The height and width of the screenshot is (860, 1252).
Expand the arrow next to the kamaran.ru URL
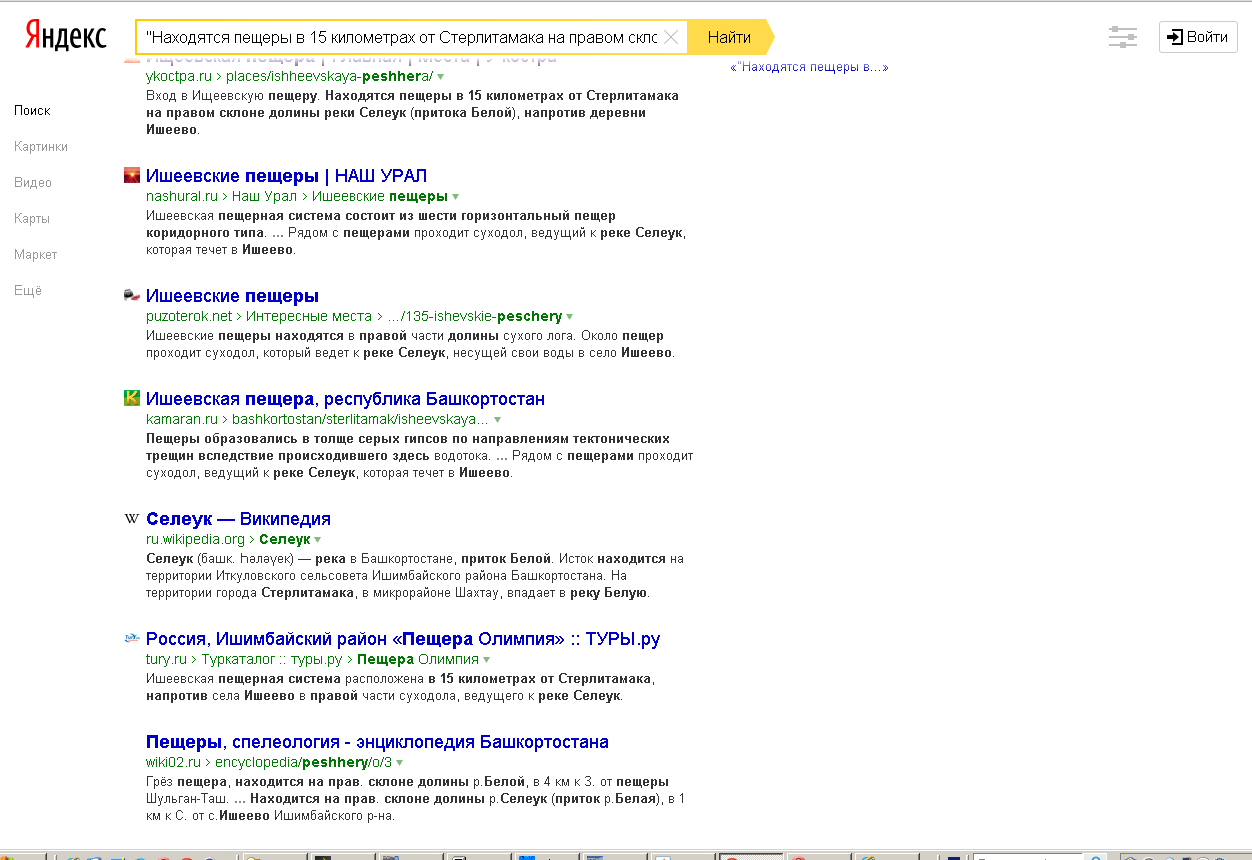(x=497, y=420)
